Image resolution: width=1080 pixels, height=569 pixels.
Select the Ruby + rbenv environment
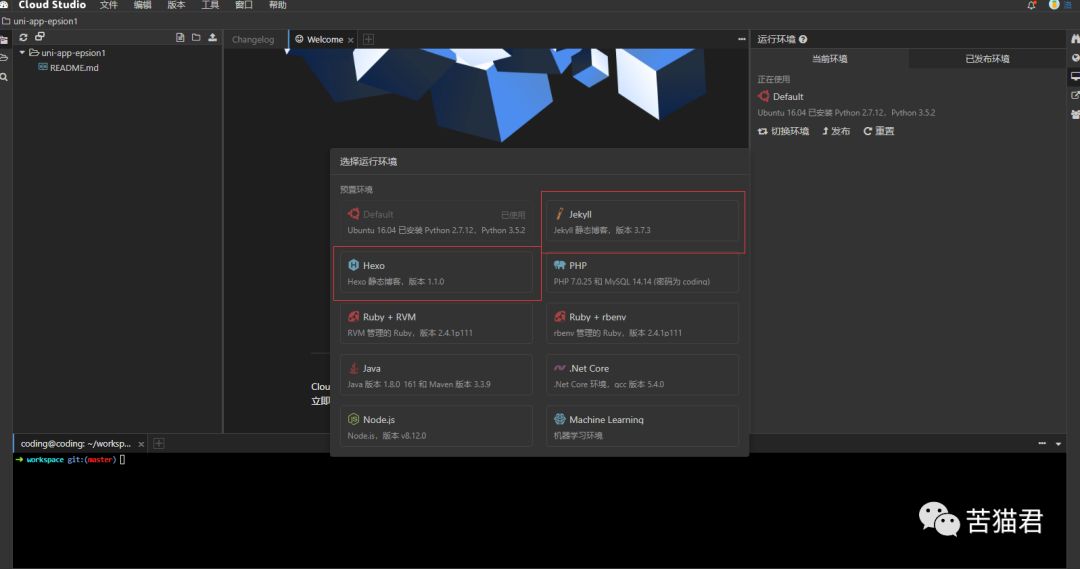(x=642, y=324)
